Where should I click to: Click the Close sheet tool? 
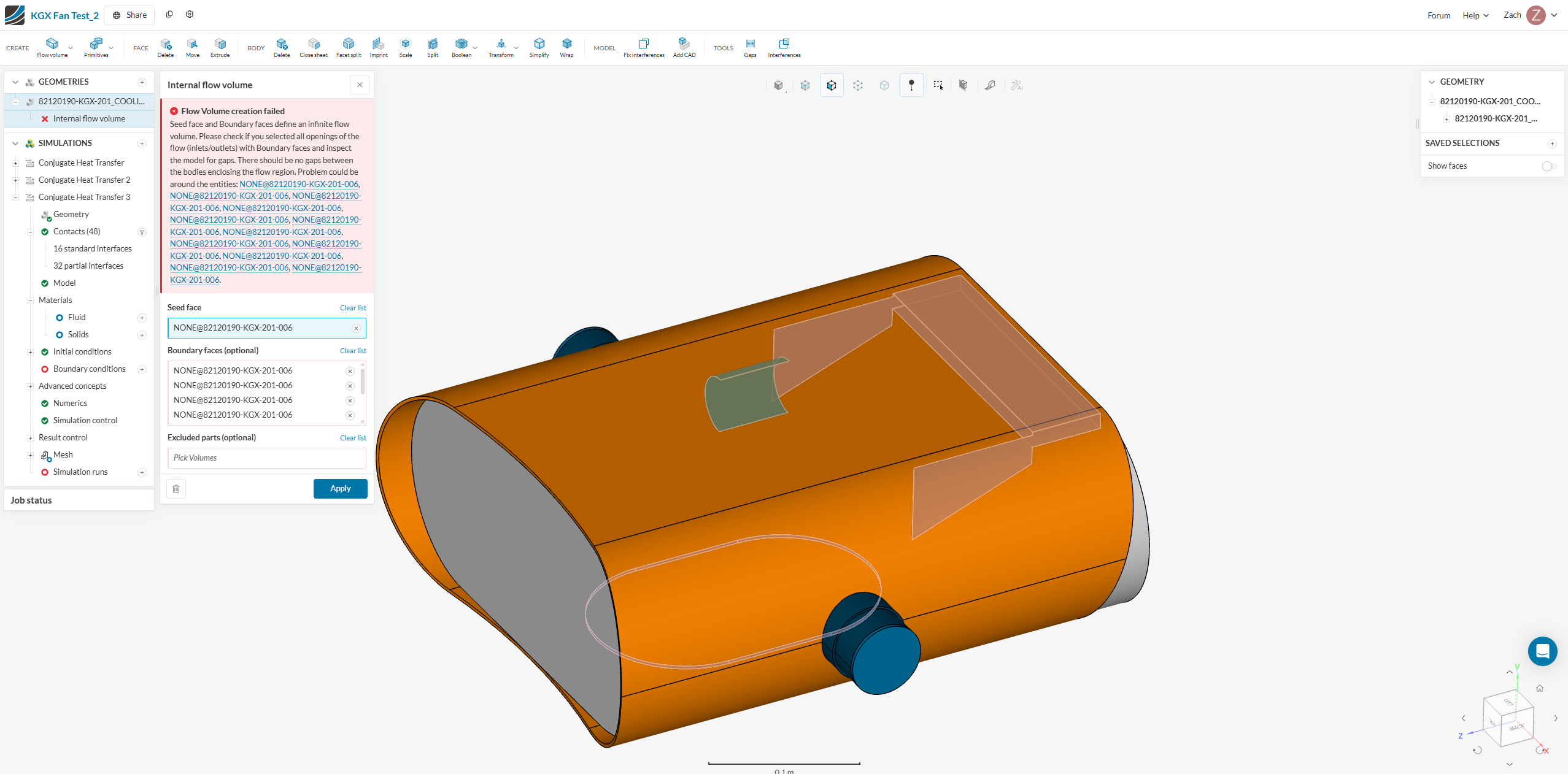coord(313,47)
